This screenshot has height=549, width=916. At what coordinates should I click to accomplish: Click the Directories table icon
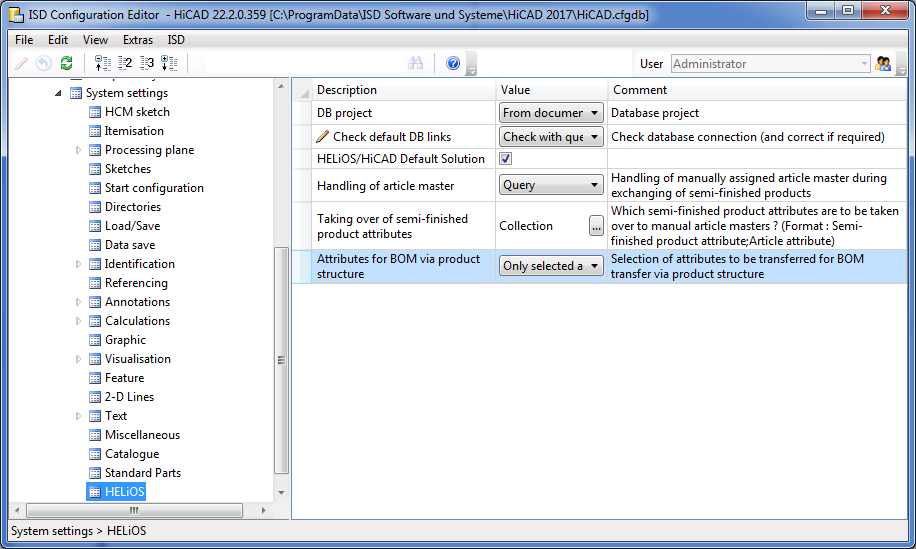pyautogui.click(x=95, y=207)
